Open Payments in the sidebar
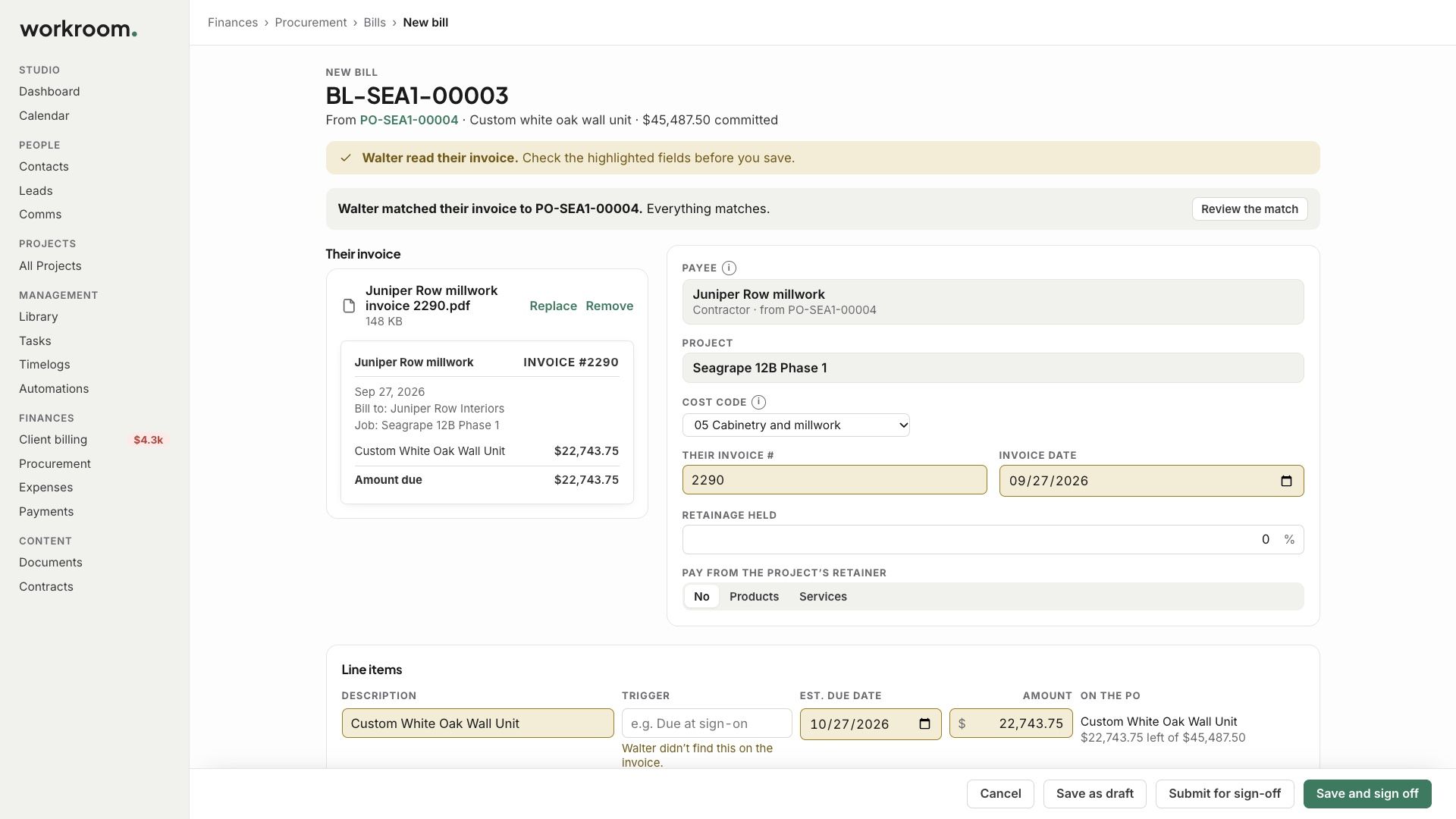Image resolution: width=1456 pixels, height=819 pixels. 46,511
